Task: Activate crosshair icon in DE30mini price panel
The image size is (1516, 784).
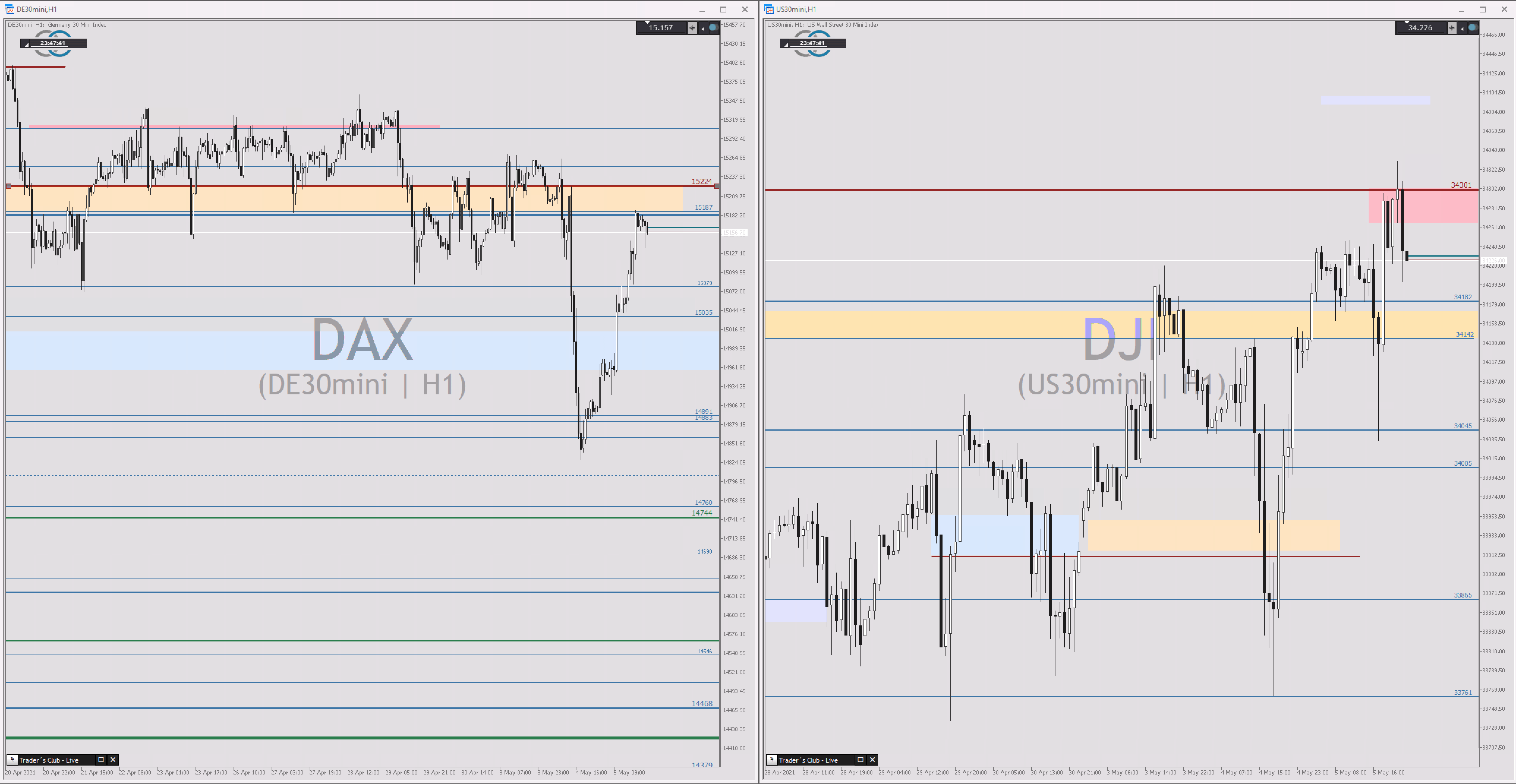Action: 692,28
